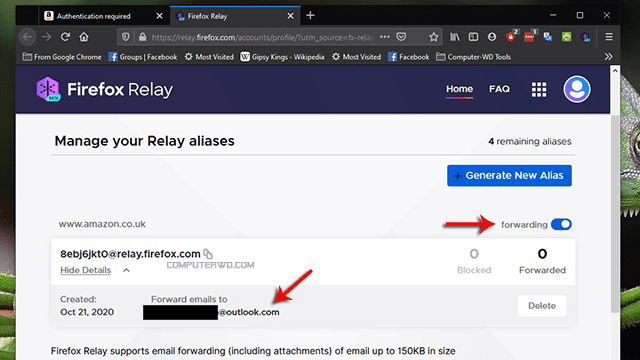Open the Groups | Facebook bookmark
The image size is (640, 360).
143,57
